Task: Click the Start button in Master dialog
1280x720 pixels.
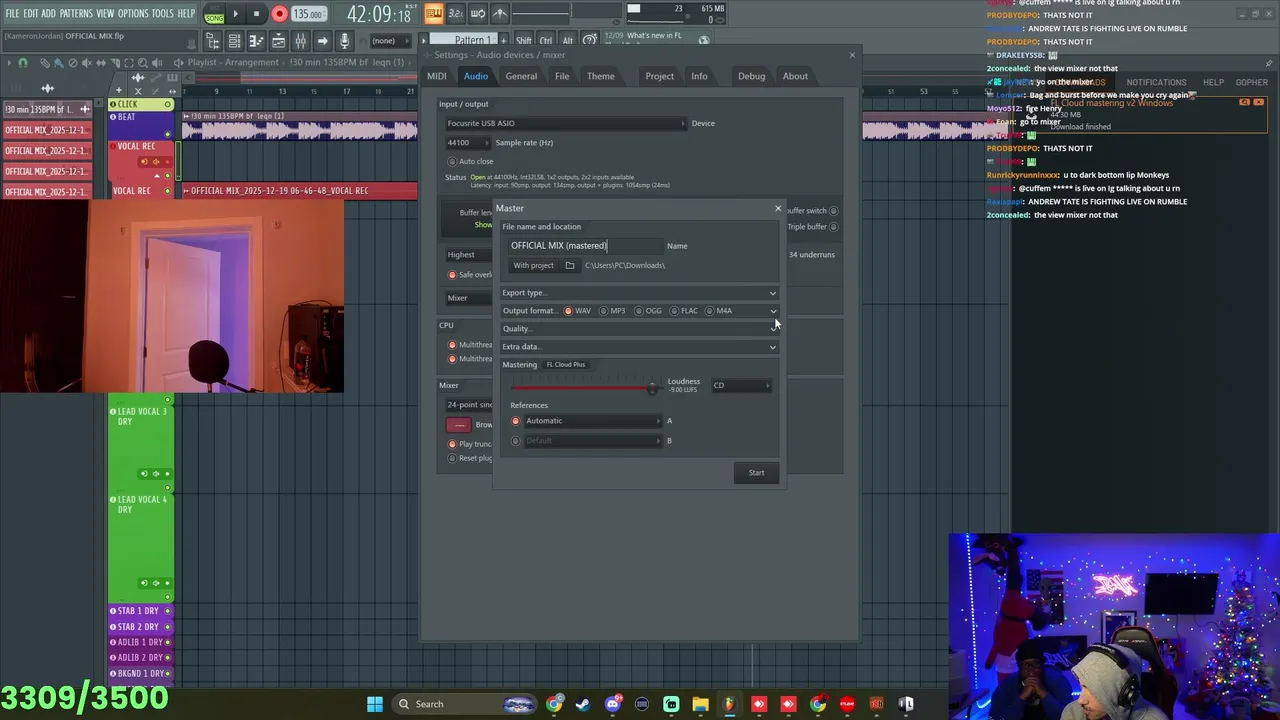Action: [756, 473]
